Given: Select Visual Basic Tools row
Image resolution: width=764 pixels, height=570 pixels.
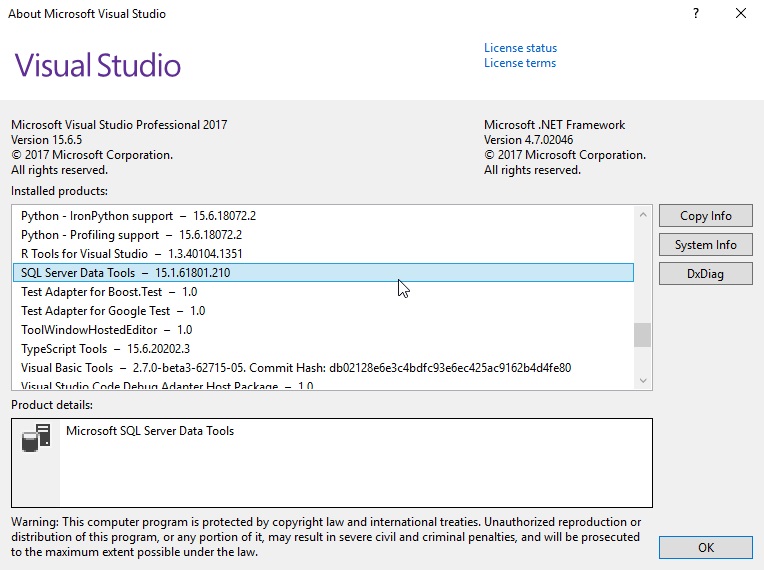Looking at the screenshot, I should 324,368.
